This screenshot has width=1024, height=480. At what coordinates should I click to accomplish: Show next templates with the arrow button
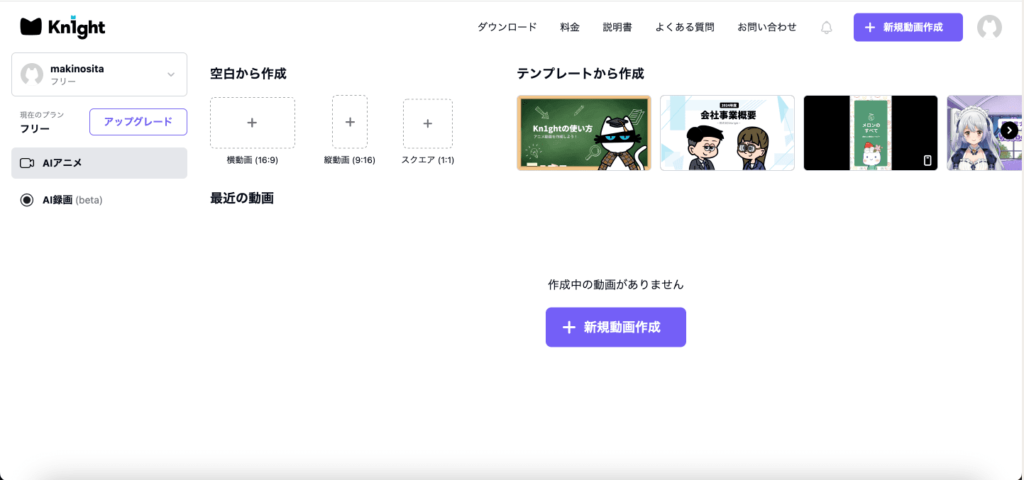1008,130
